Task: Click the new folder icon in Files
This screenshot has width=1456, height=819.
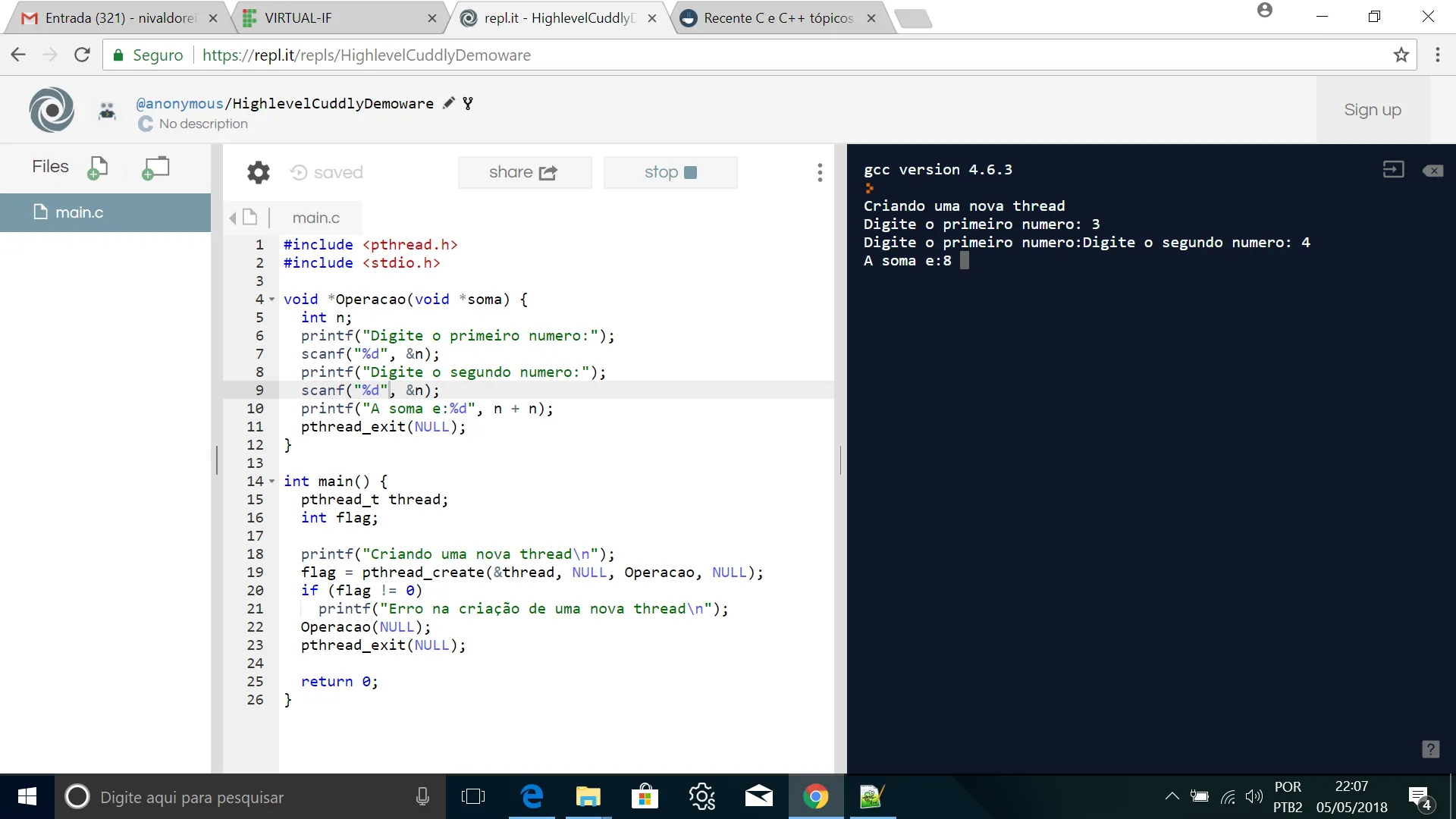Action: click(x=155, y=168)
